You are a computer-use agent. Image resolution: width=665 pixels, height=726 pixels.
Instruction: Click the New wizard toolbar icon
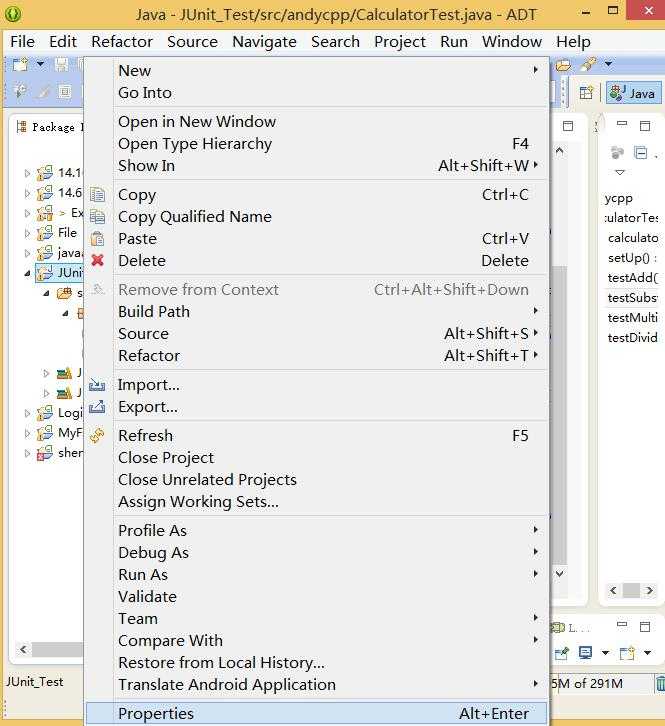pyautogui.click(x=20, y=64)
